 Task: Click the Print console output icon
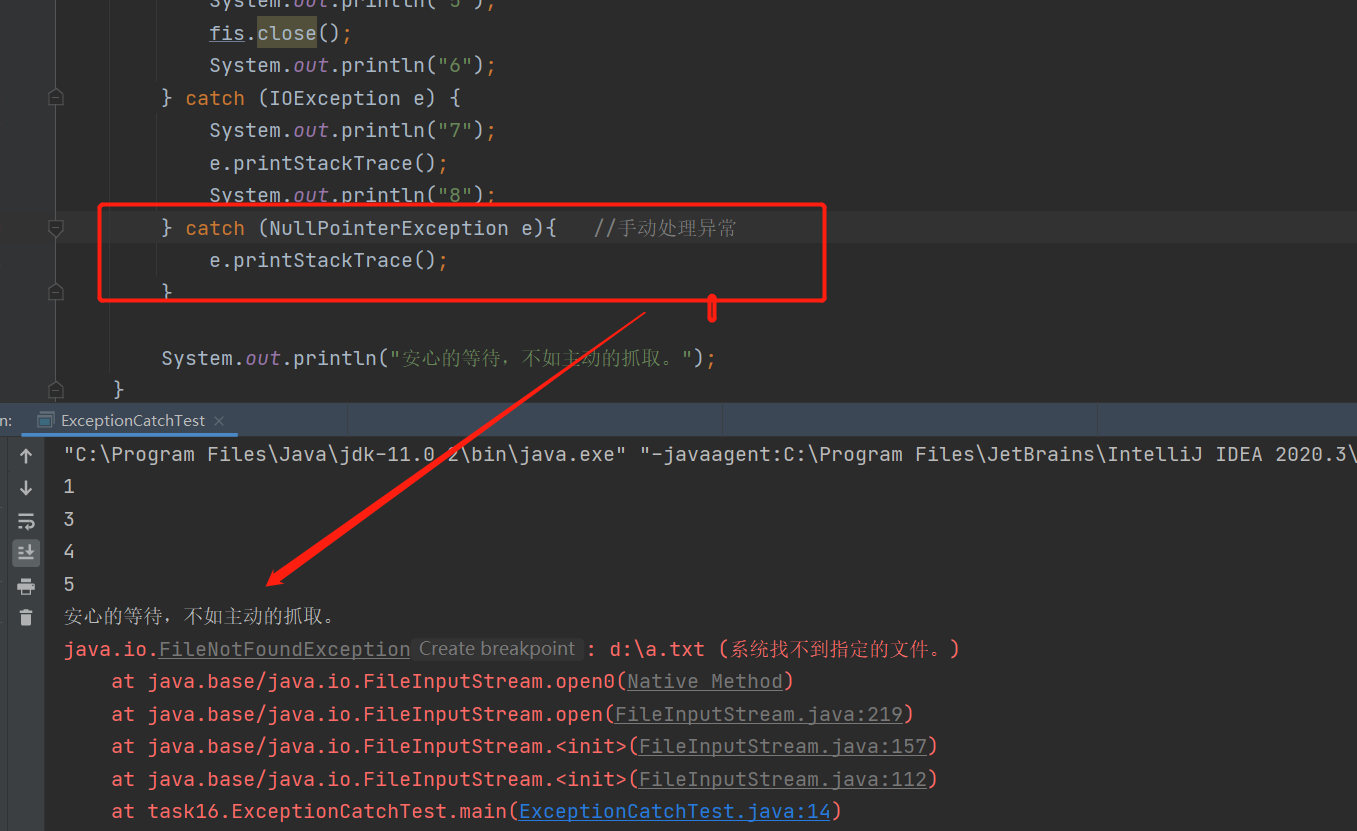point(26,586)
